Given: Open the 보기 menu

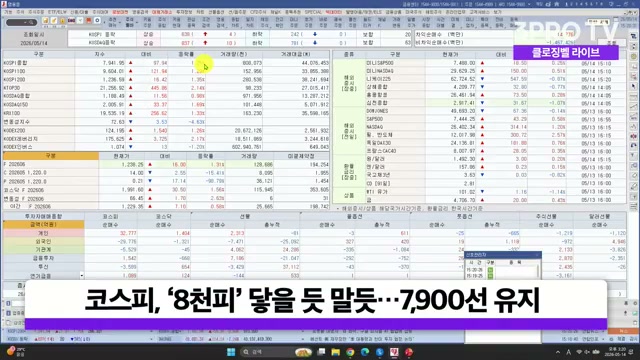Looking at the screenshot, I should [x=497, y=12].
